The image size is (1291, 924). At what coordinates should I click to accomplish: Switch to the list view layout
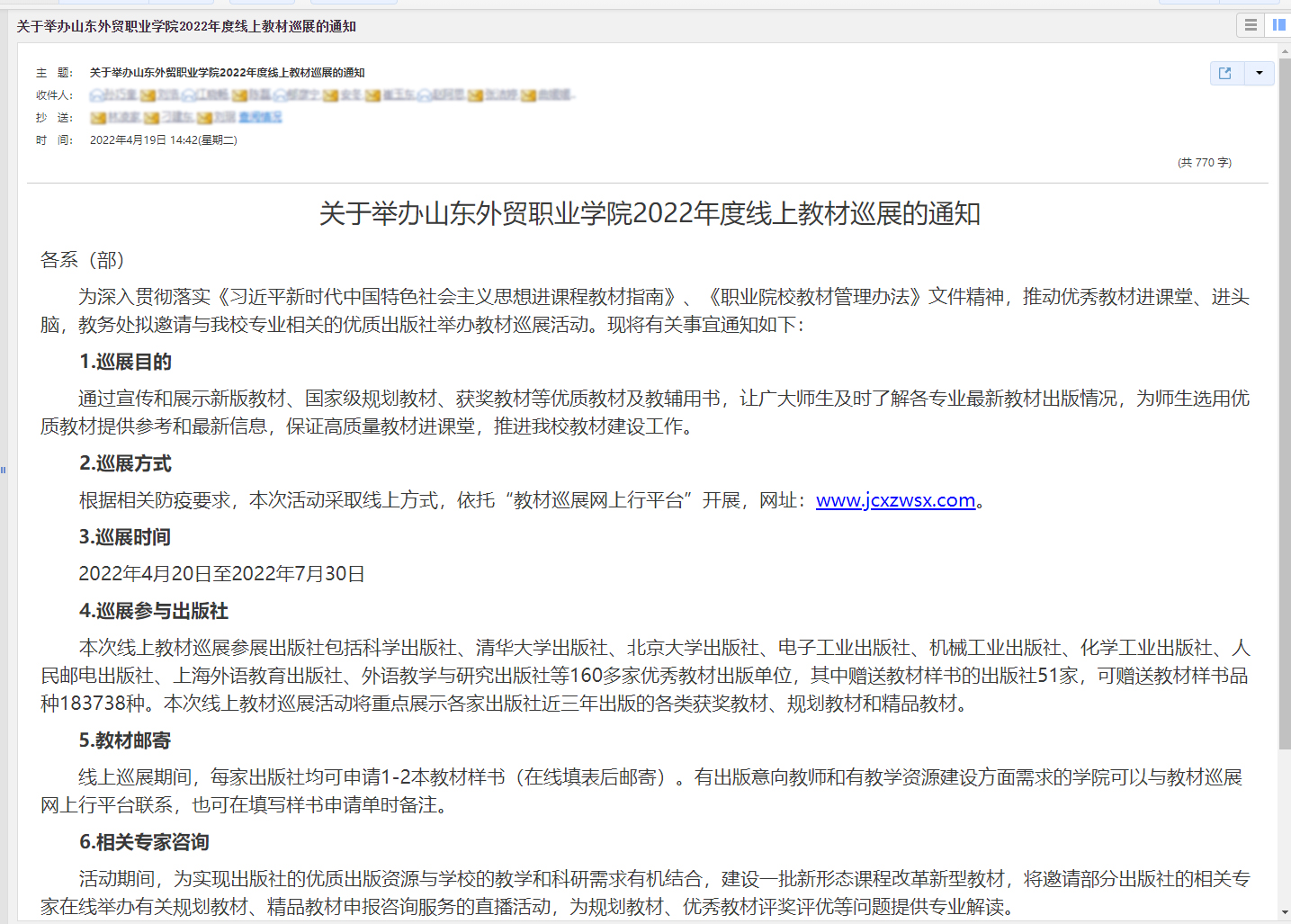(1251, 25)
